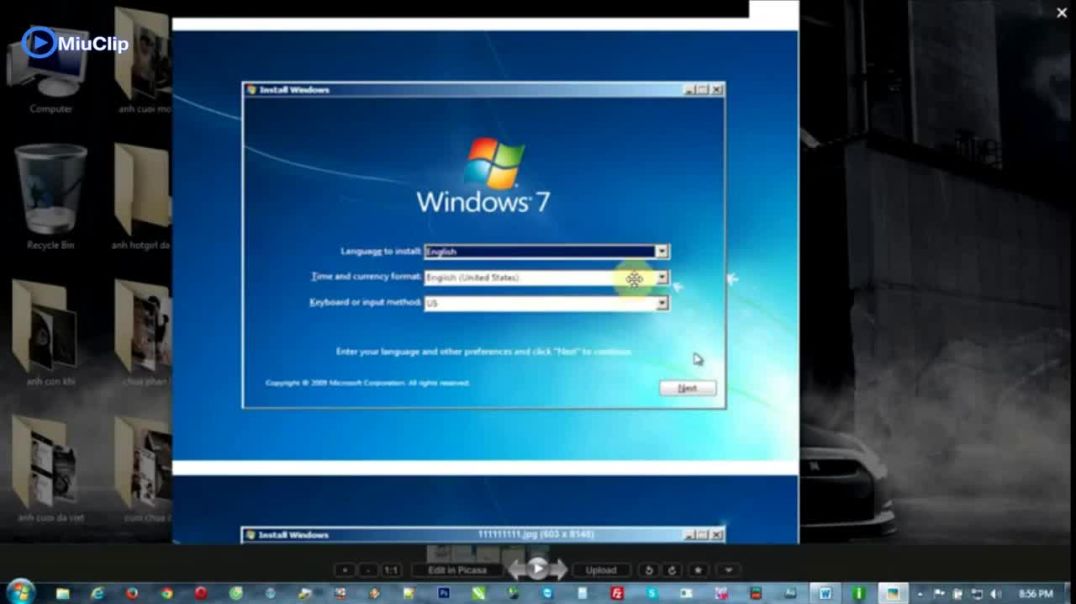This screenshot has width=1076, height=604.
Task: Play the photo slideshow
Action: coord(539,568)
